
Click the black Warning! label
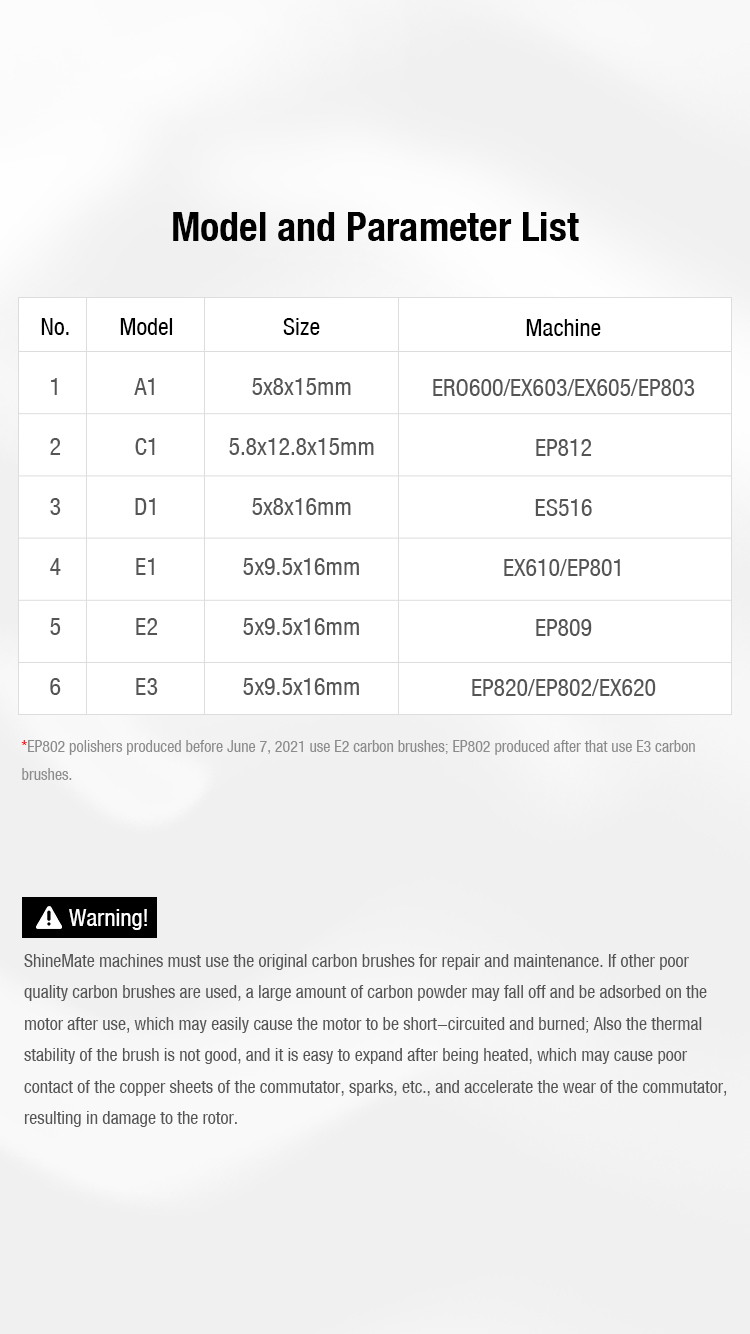click(89, 917)
